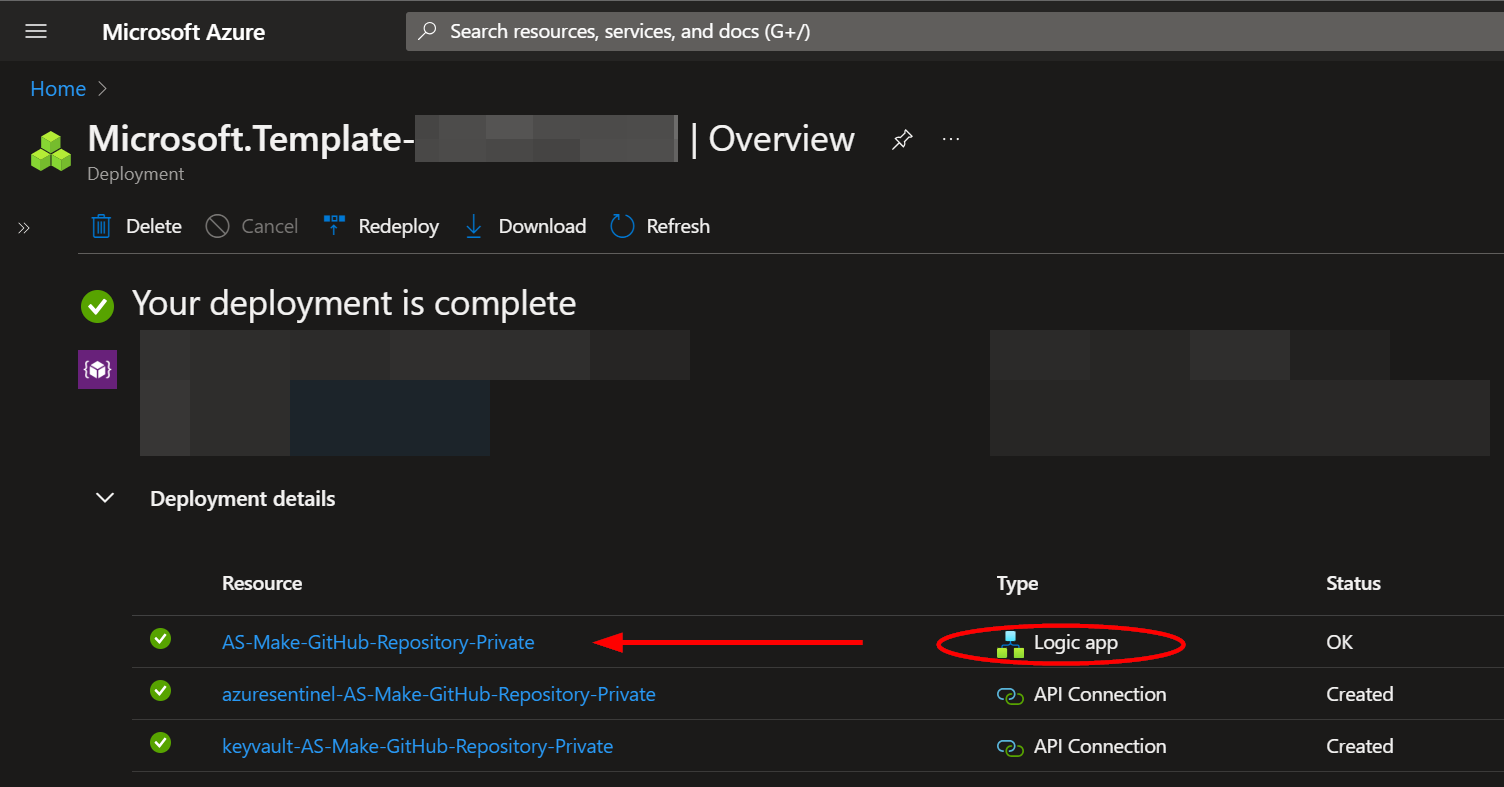This screenshot has height=787, width=1504.
Task: Click the Download toolbar button
Action: 525,226
